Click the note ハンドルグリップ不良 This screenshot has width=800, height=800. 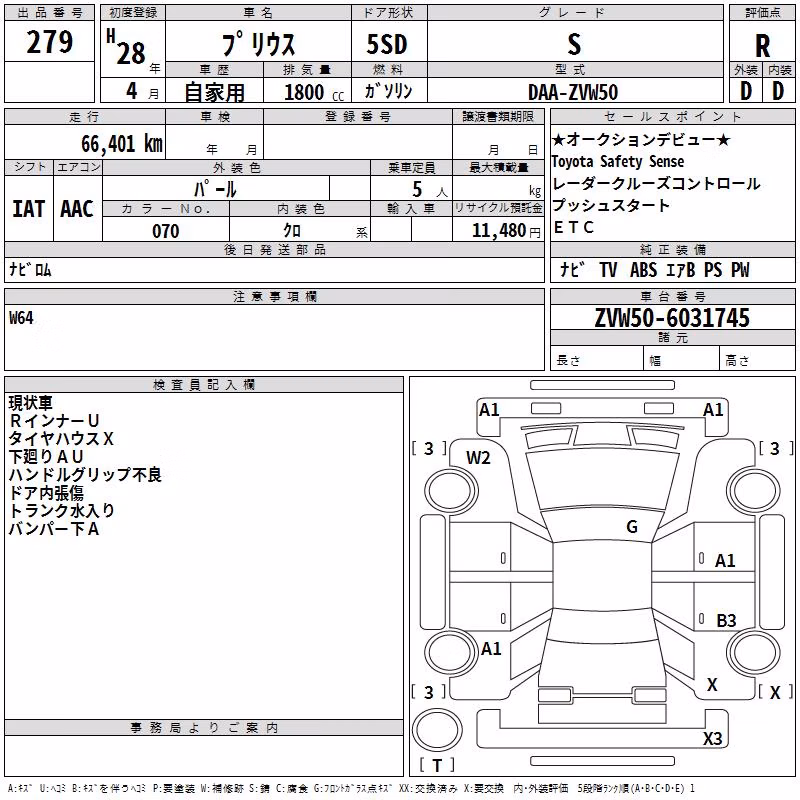[85, 474]
